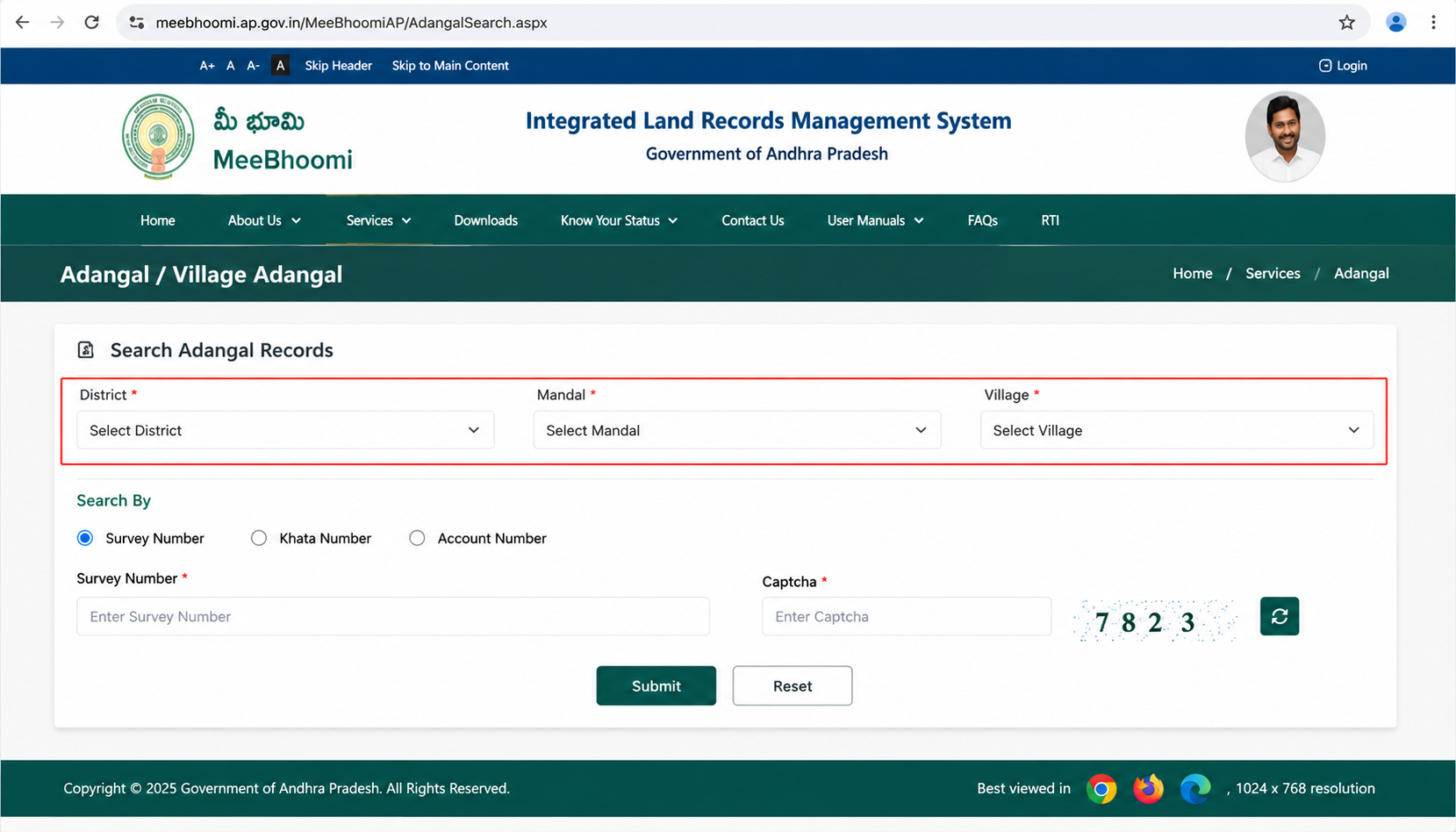Open the Downloads menu item

pyautogui.click(x=485, y=220)
